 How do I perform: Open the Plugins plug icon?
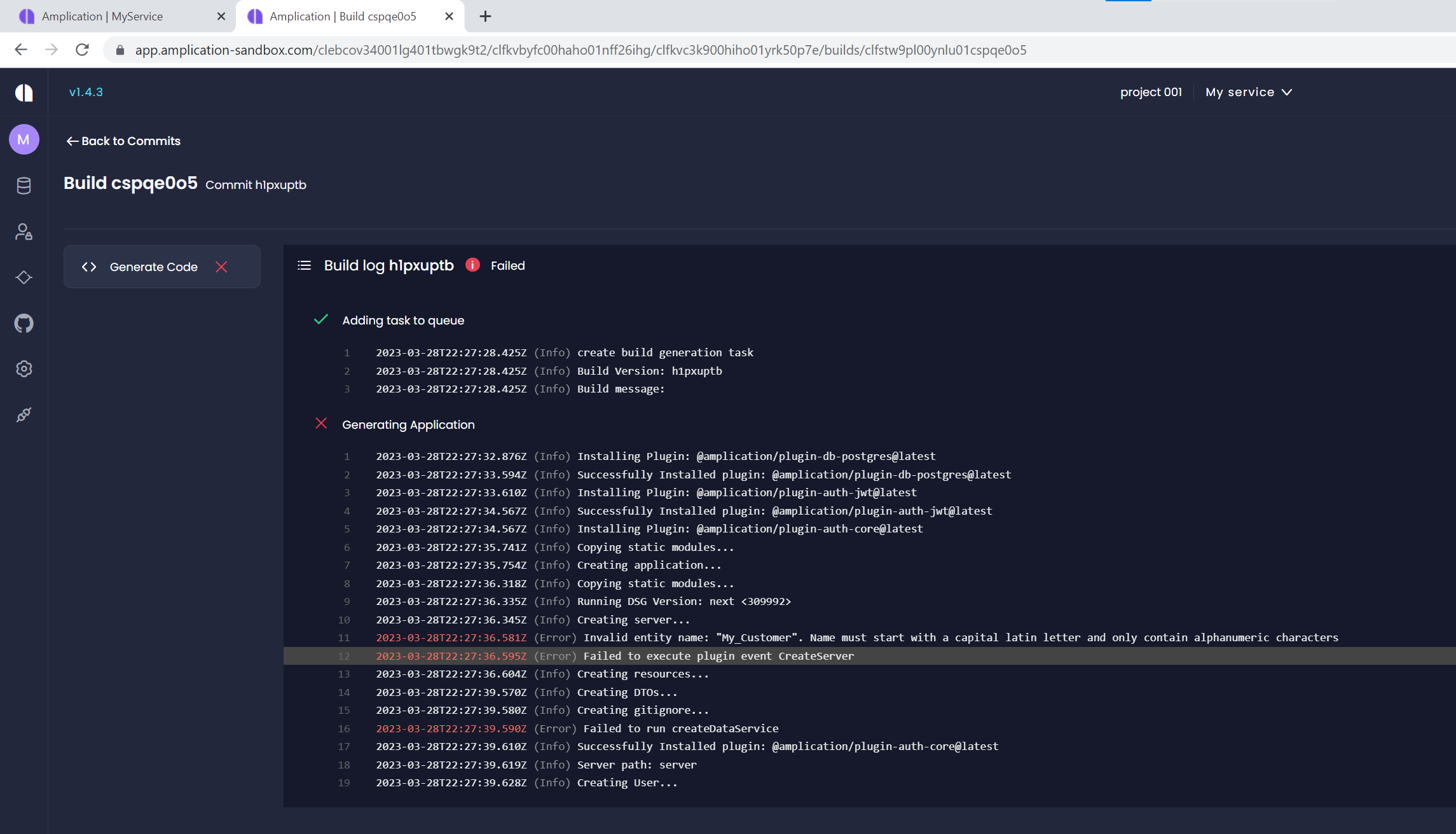24,415
